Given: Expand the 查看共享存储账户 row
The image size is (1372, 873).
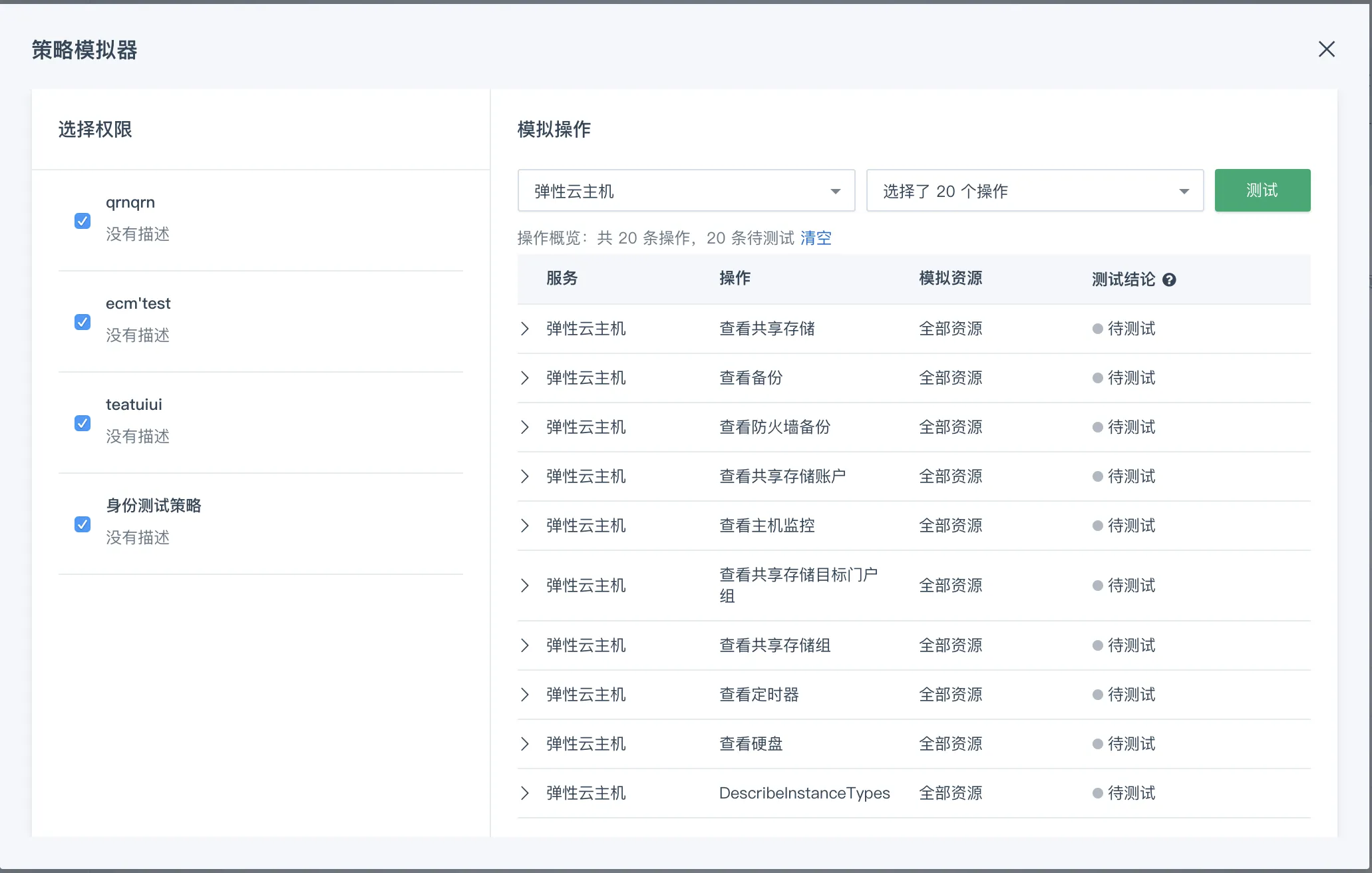Looking at the screenshot, I should (x=525, y=476).
